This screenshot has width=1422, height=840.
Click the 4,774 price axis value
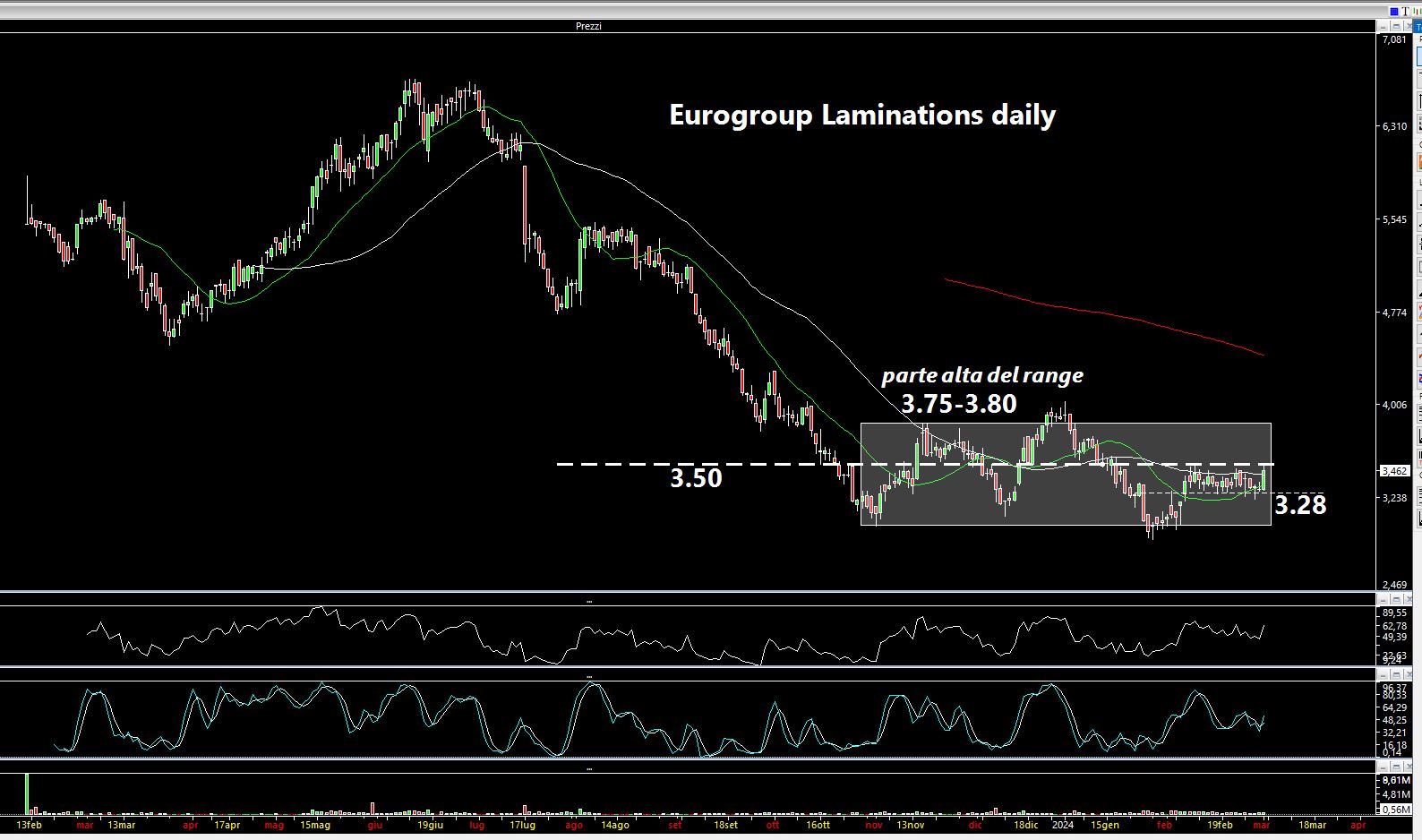pyautogui.click(x=1394, y=313)
